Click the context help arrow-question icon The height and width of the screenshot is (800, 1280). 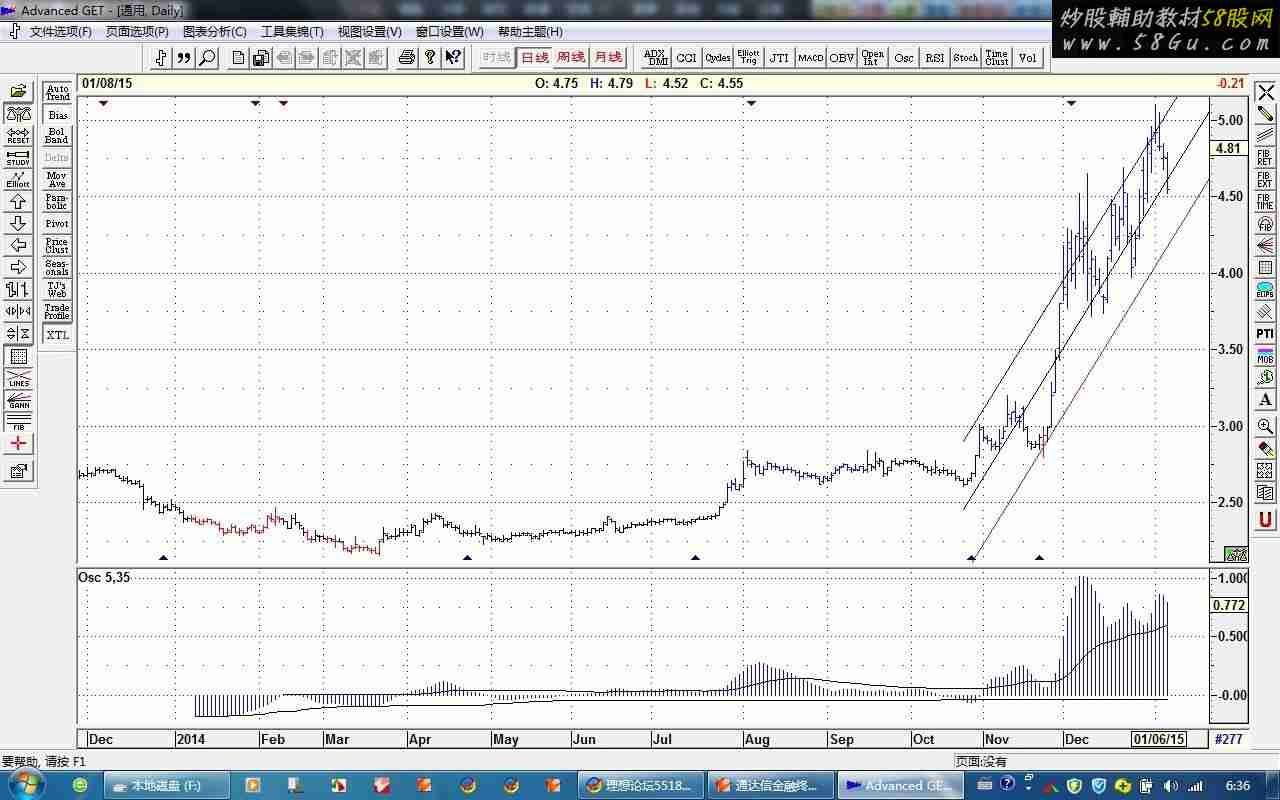(x=453, y=57)
